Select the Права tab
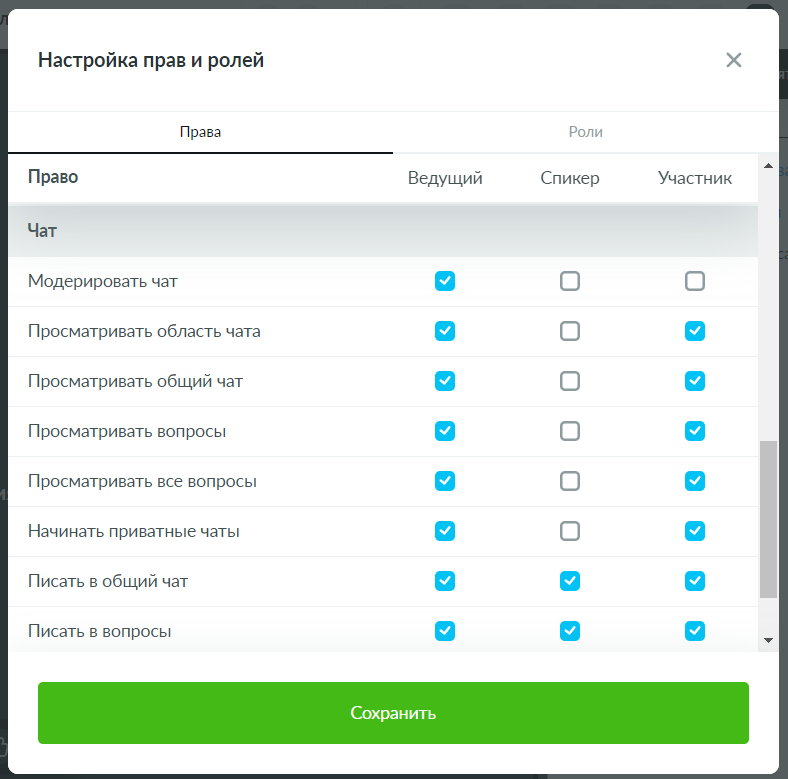788x779 pixels. click(x=200, y=132)
